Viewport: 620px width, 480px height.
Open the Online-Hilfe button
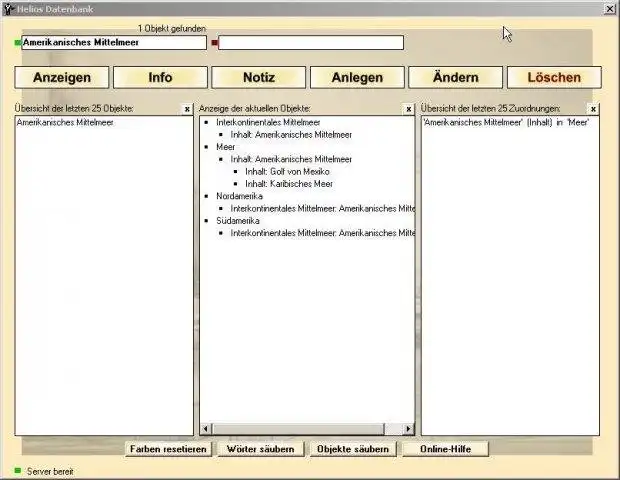tap(446, 449)
